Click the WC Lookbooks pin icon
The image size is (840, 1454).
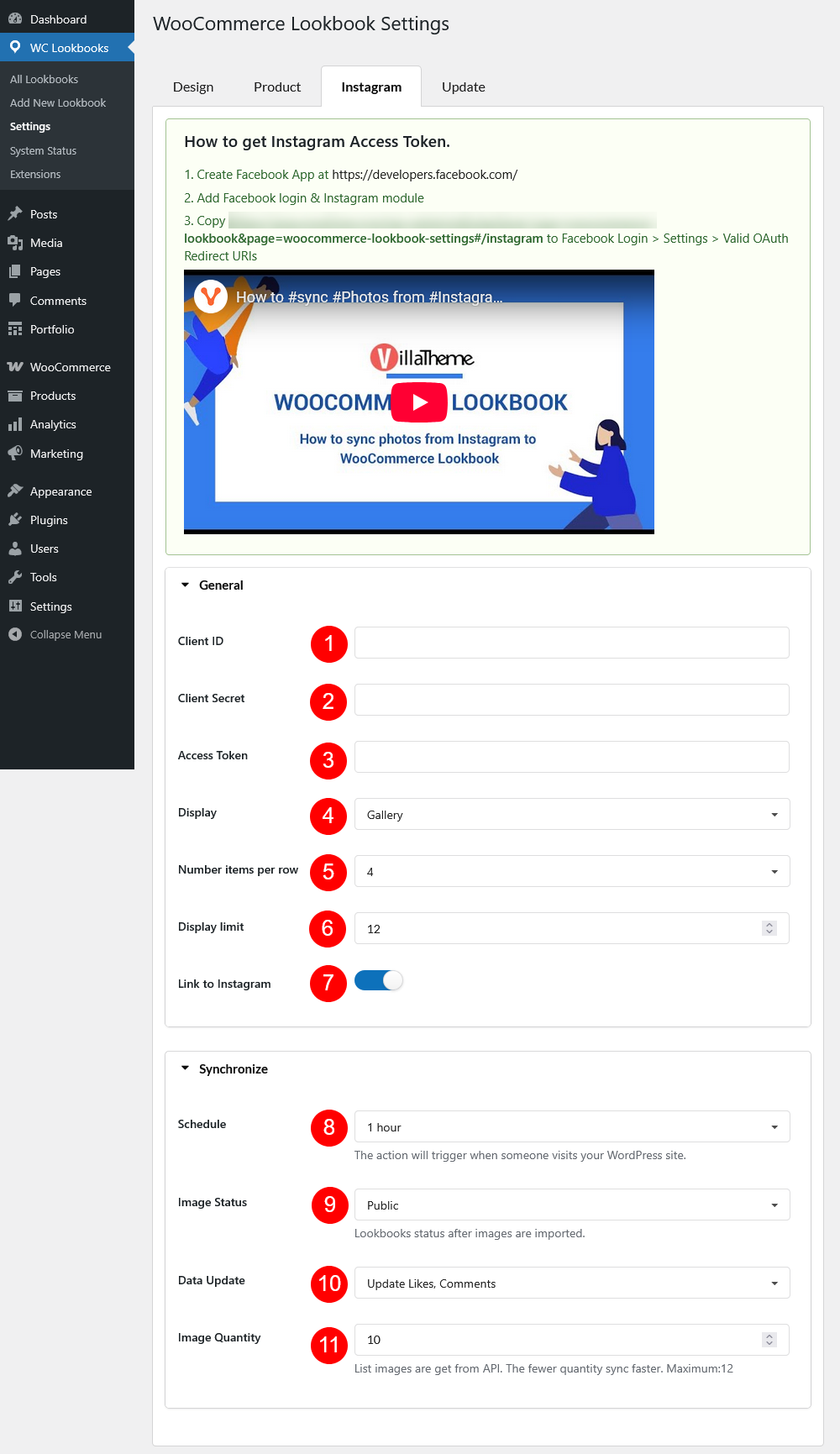click(x=15, y=47)
